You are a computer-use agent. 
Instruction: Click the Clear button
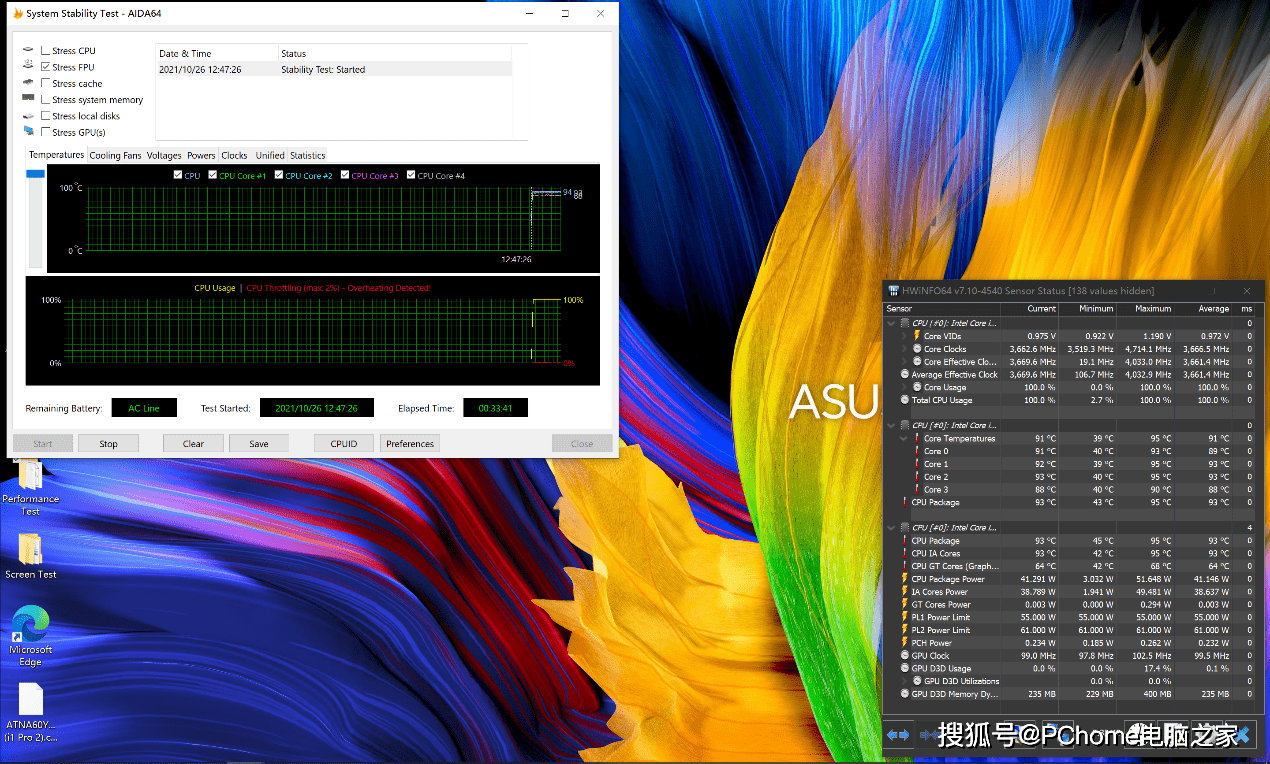tap(193, 443)
